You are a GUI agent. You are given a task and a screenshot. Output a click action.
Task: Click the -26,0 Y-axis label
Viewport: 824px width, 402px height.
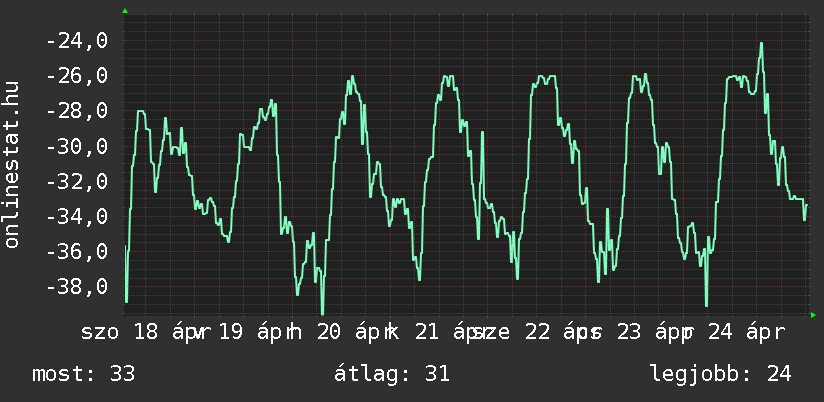75,76
